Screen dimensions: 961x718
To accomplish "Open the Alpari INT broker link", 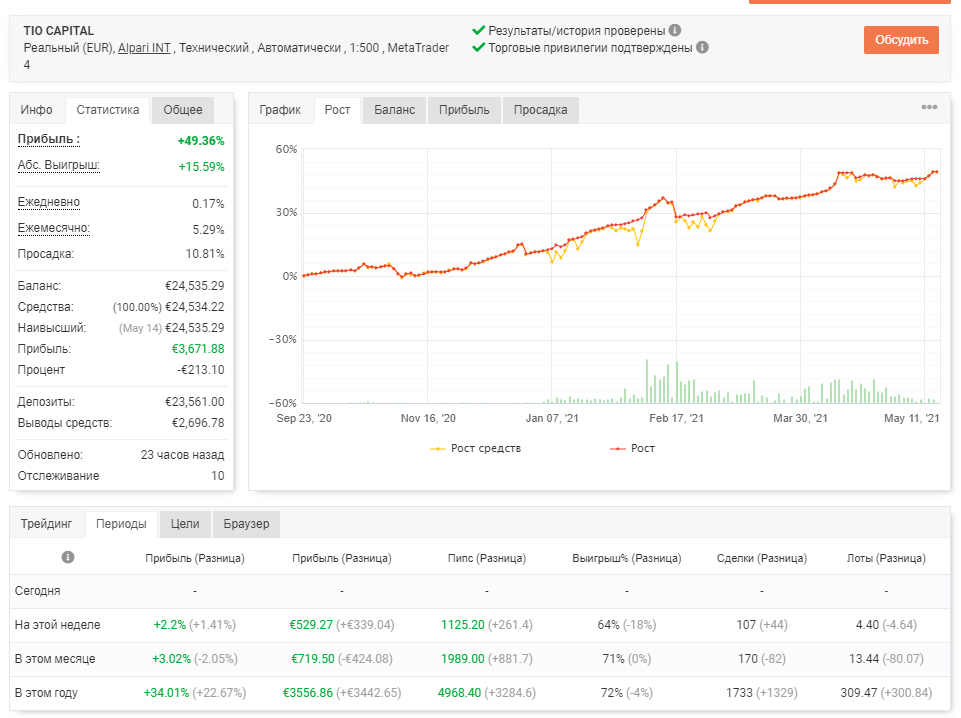I will (144, 48).
